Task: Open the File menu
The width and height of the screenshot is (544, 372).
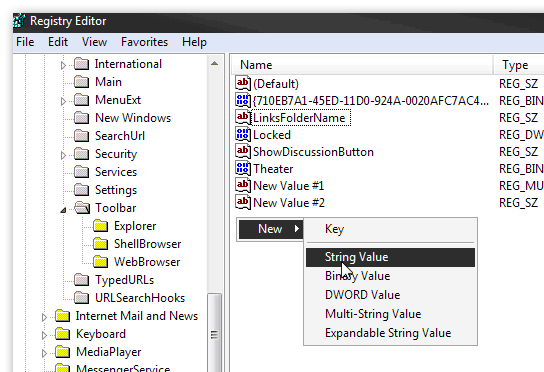Action: coord(25,42)
